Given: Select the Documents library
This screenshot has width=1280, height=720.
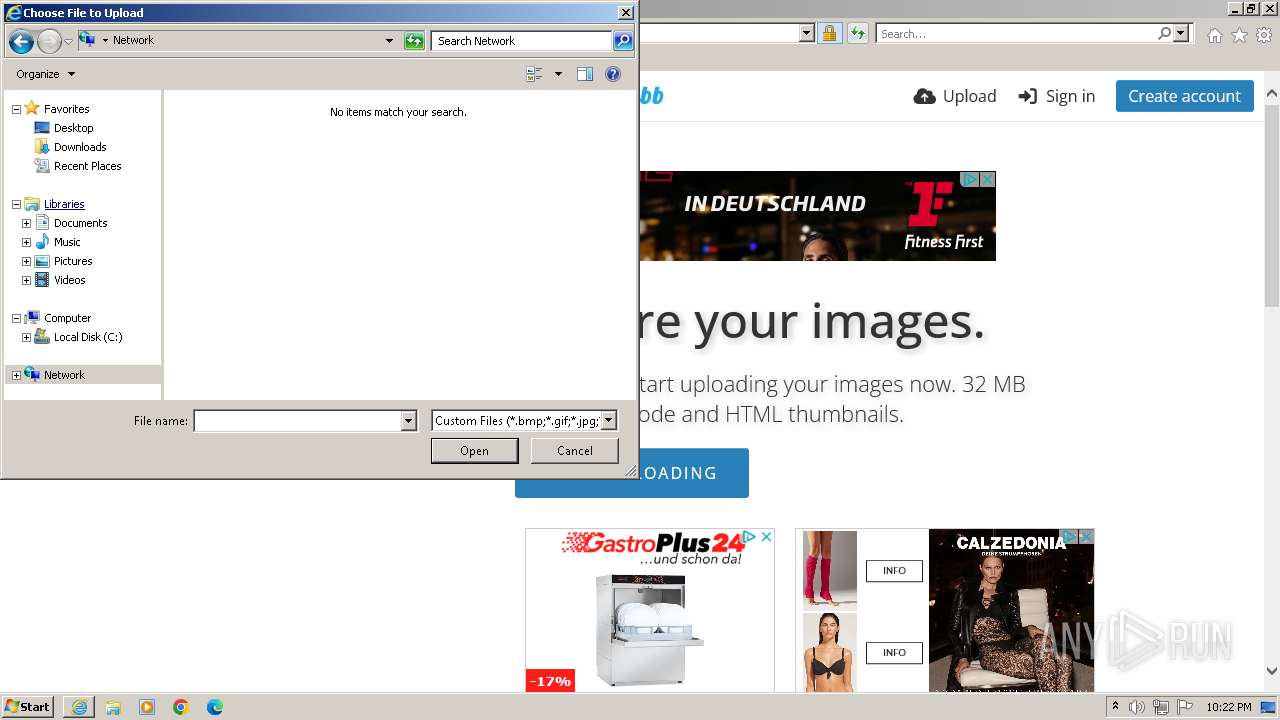Looking at the screenshot, I should click(x=80, y=223).
